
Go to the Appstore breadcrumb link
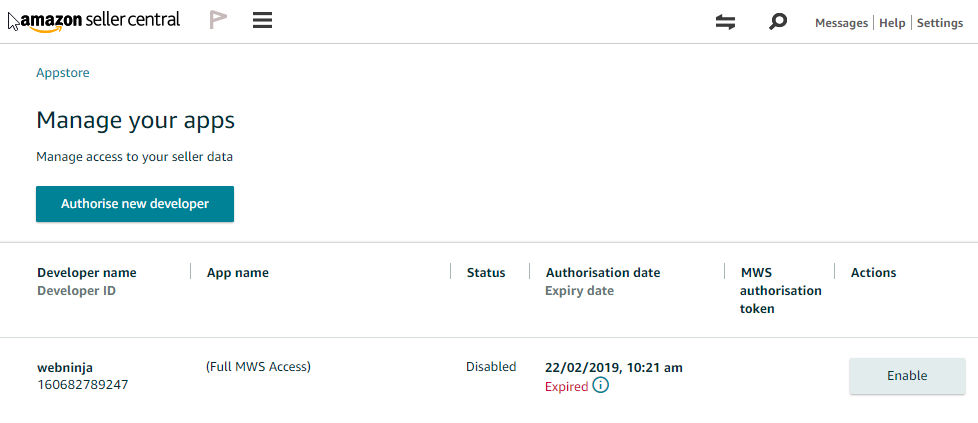tap(63, 73)
